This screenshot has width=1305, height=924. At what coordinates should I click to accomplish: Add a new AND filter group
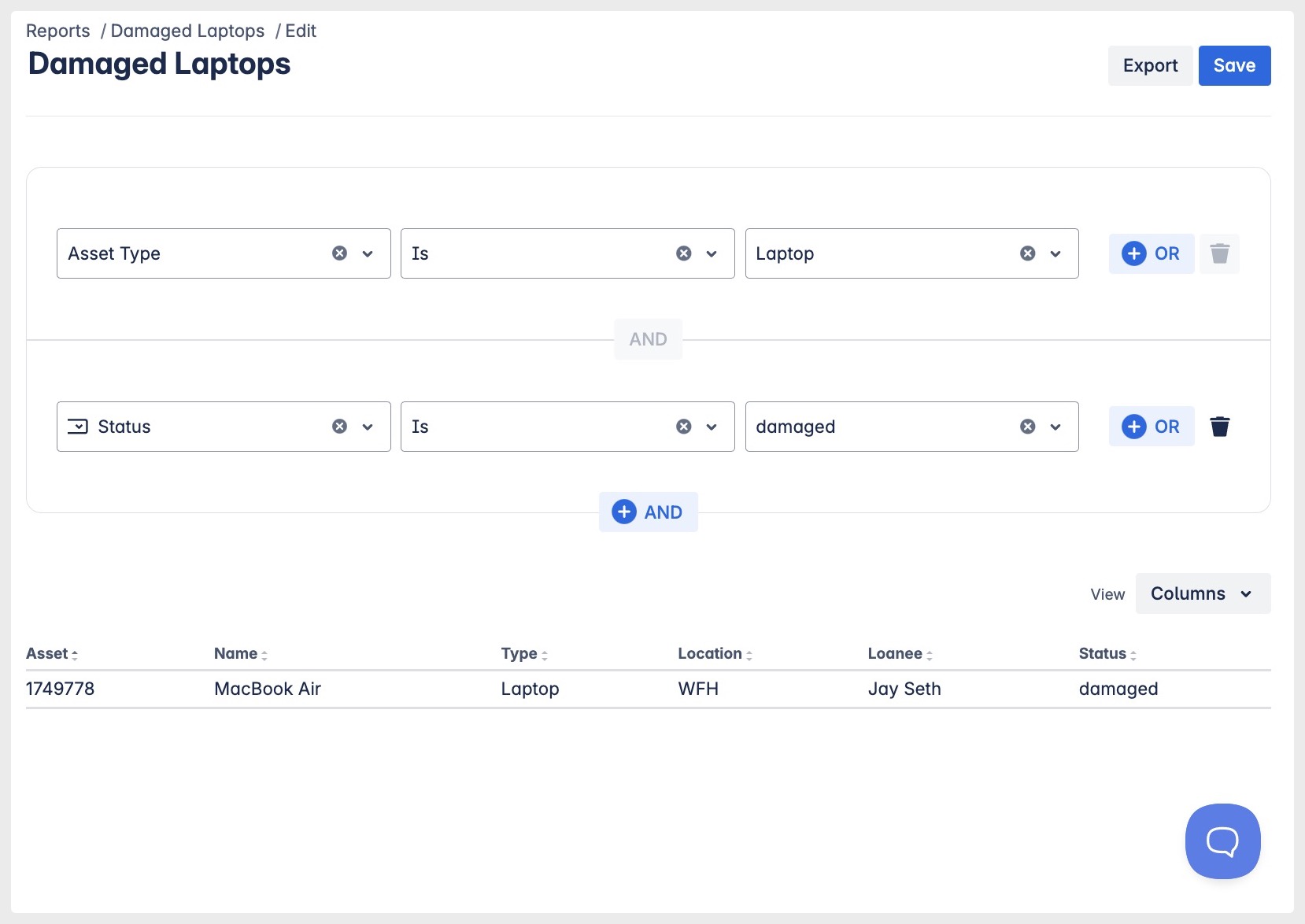pyautogui.click(x=648, y=512)
